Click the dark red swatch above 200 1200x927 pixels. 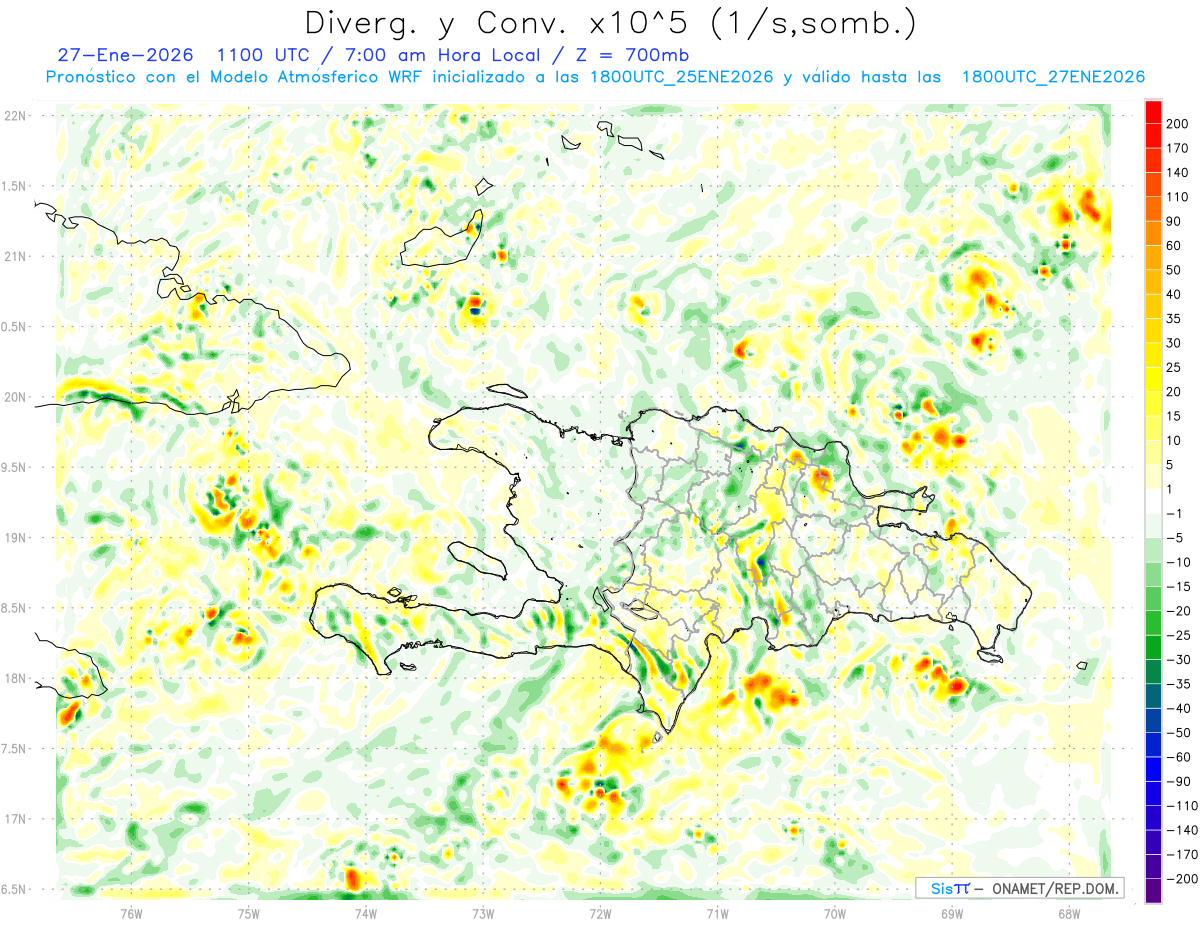[1153, 112]
